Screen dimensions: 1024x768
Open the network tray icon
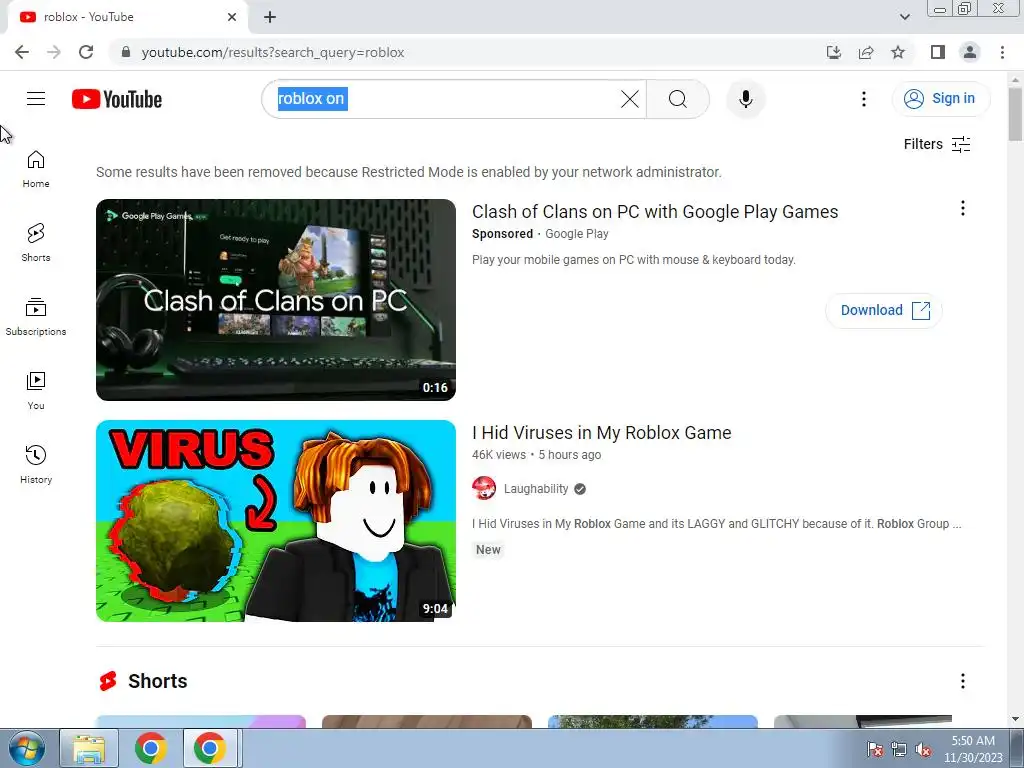pos(899,749)
